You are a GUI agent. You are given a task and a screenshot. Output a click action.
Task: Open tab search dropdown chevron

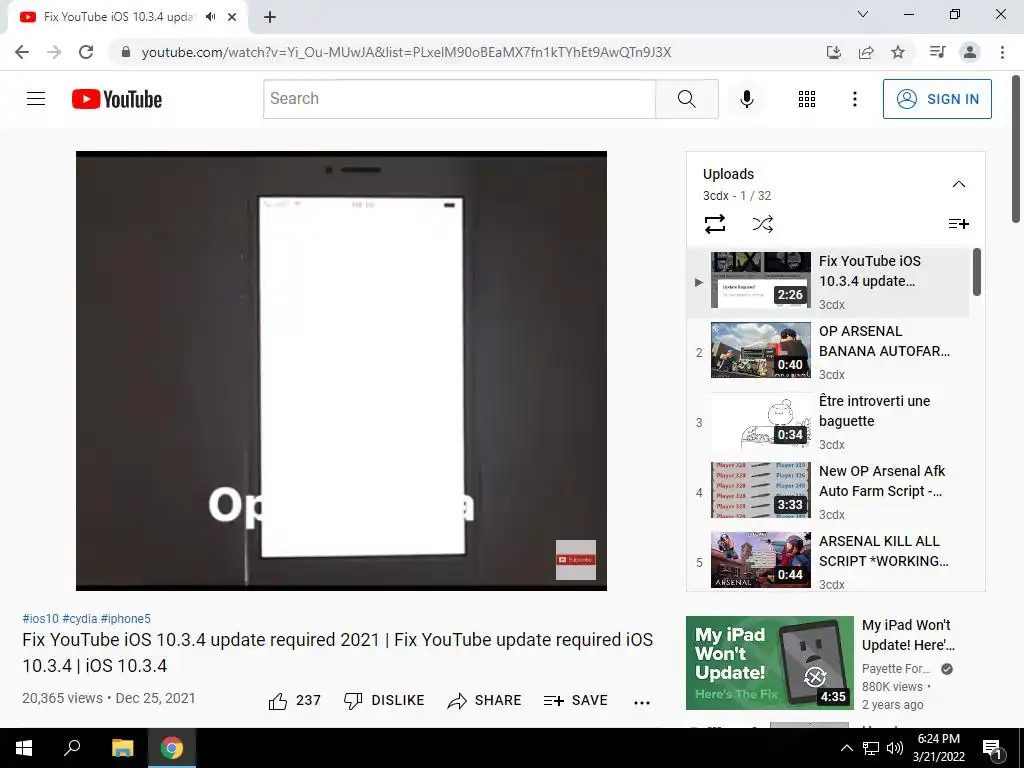(x=863, y=14)
